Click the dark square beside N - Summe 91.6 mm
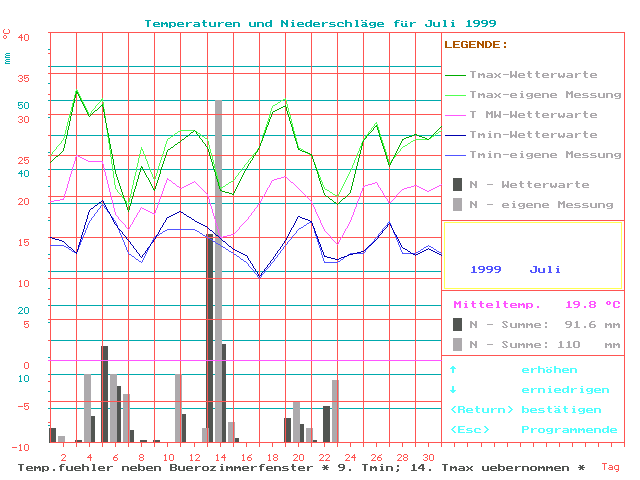Screen dimensions: 640x480 (x=458, y=324)
